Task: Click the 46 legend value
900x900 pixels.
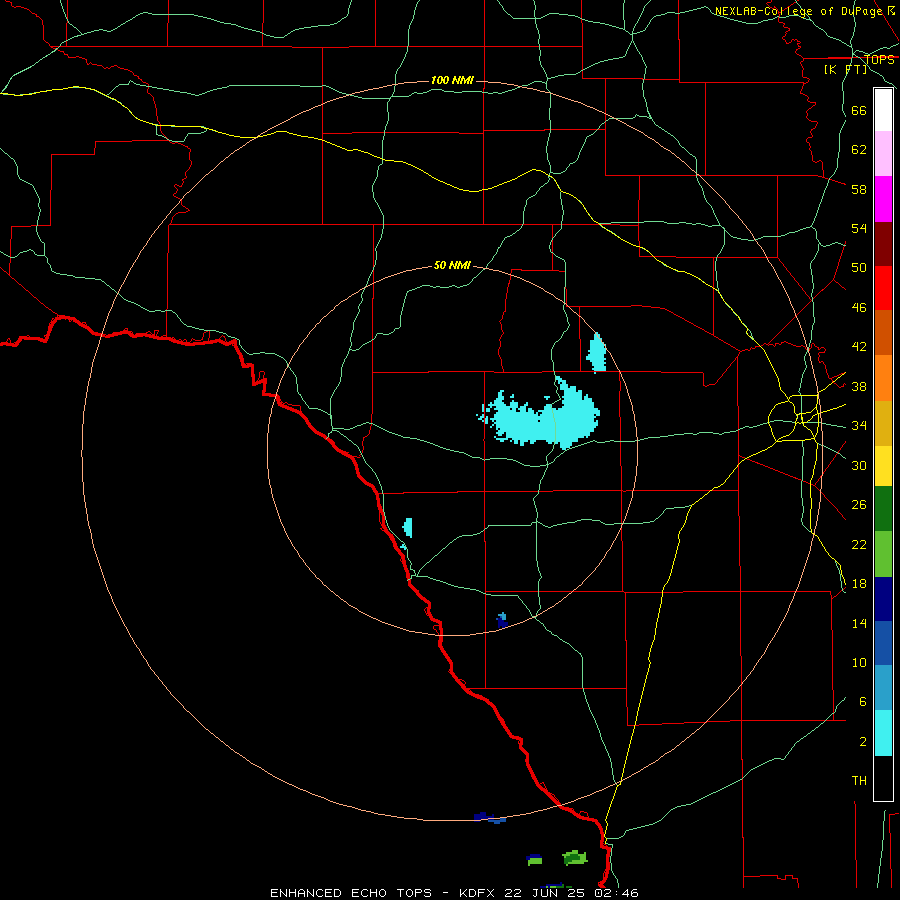Action: point(859,308)
